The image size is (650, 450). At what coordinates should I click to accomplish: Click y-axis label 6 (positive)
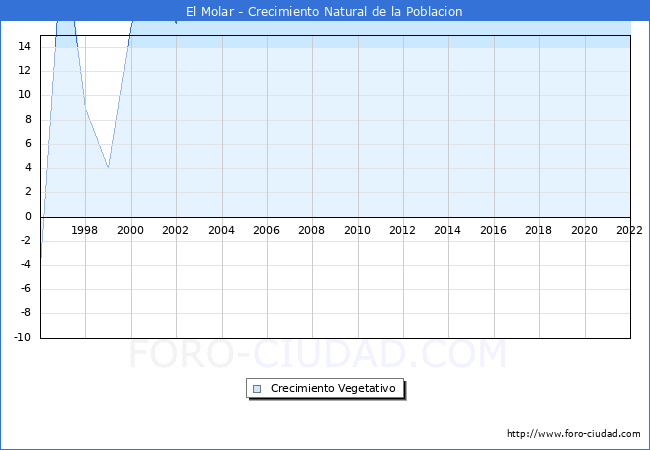click(28, 144)
